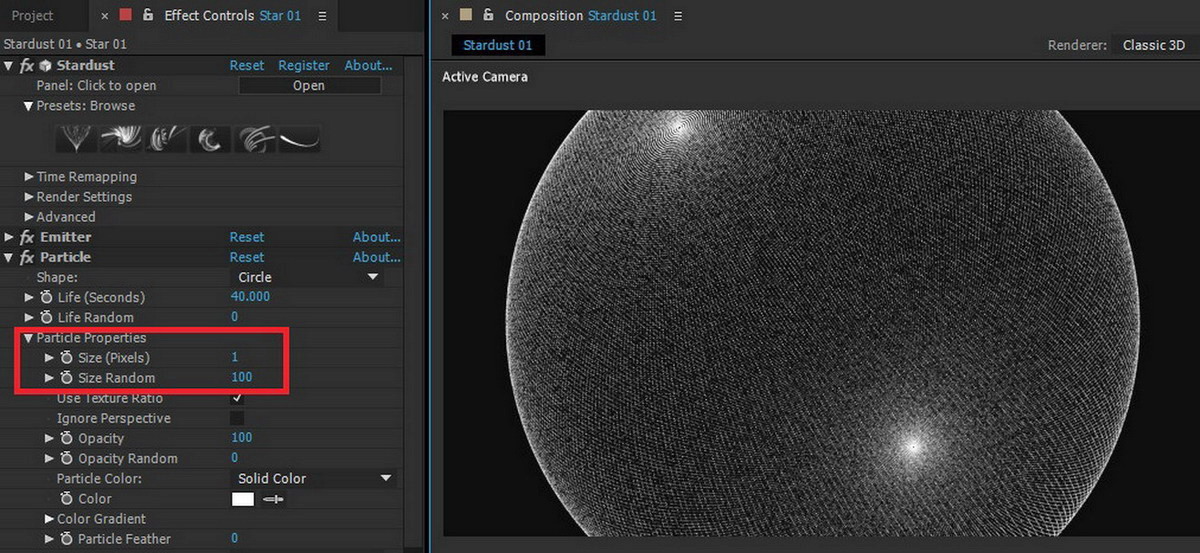Click the Stardust cube icon

(46, 65)
